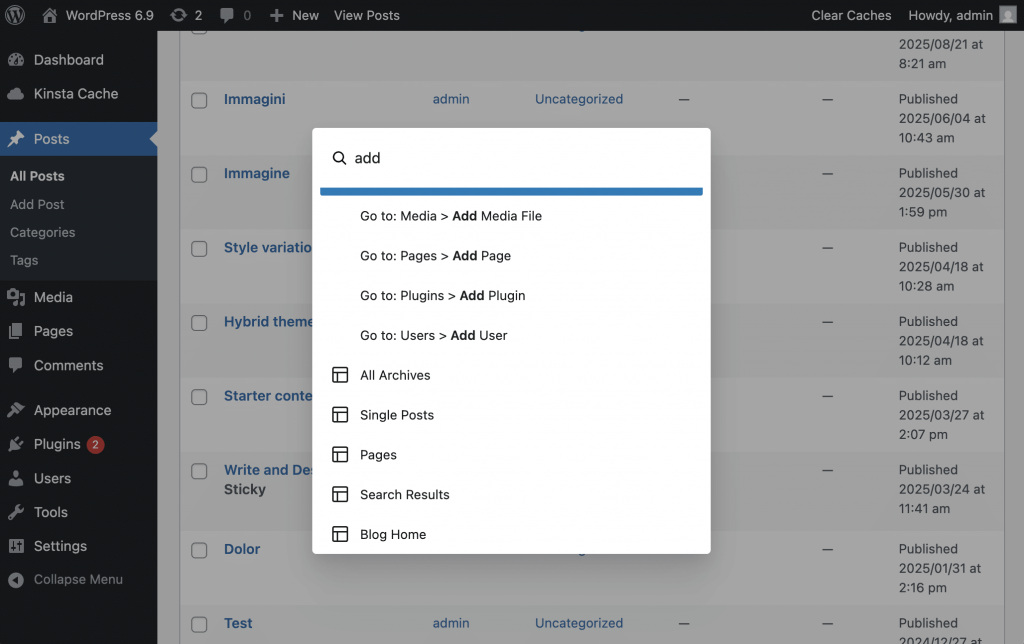The width and height of the screenshot is (1024, 644).
Task: Click the Clear Caches link
Action: click(851, 15)
